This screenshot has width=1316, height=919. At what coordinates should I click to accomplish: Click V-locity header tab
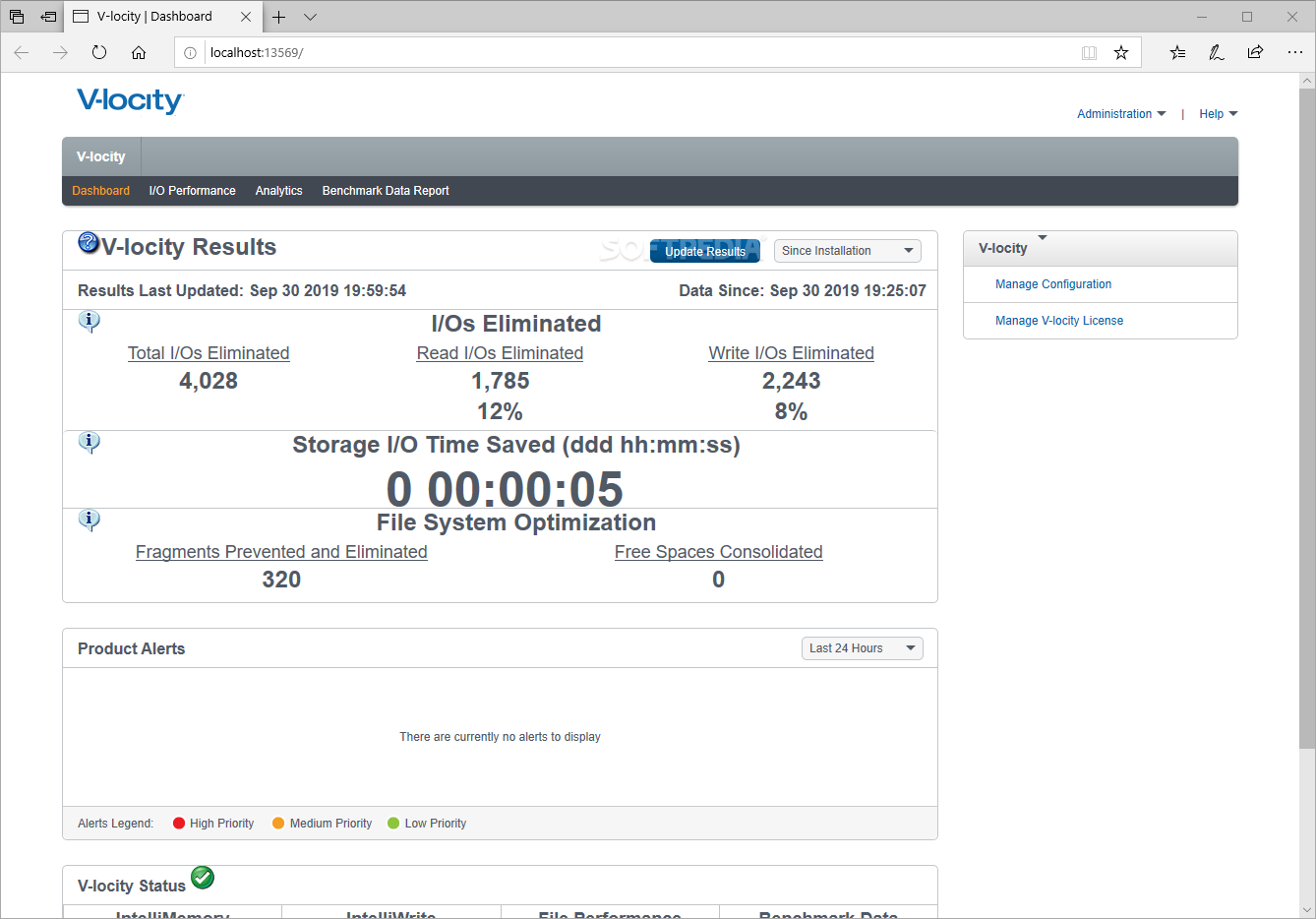coord(101,156)
